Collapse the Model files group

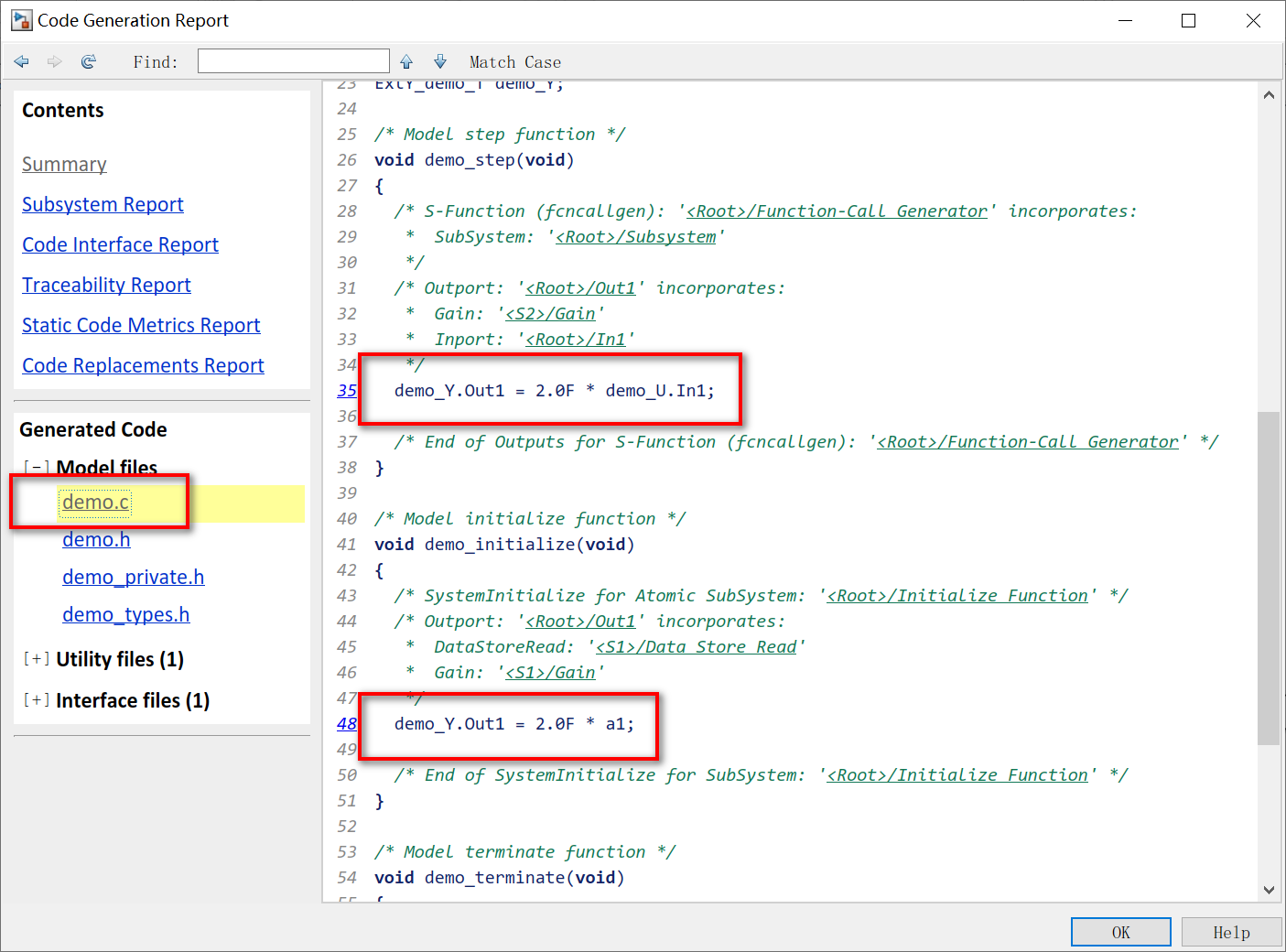click(x=37, y=468)
